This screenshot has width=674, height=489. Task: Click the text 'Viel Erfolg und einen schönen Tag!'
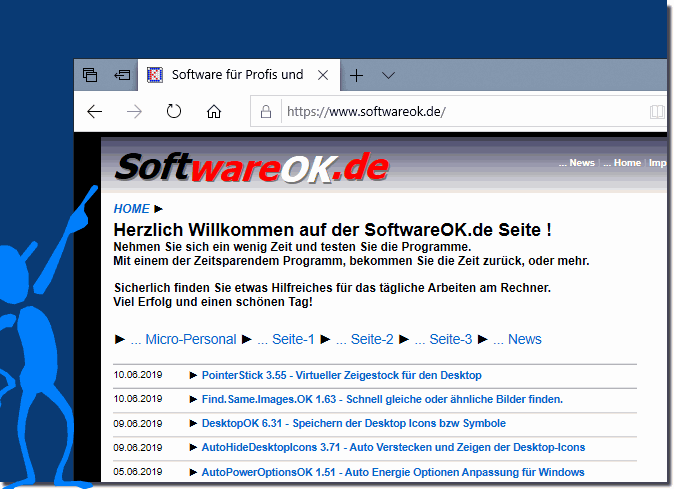click(213, 302)
